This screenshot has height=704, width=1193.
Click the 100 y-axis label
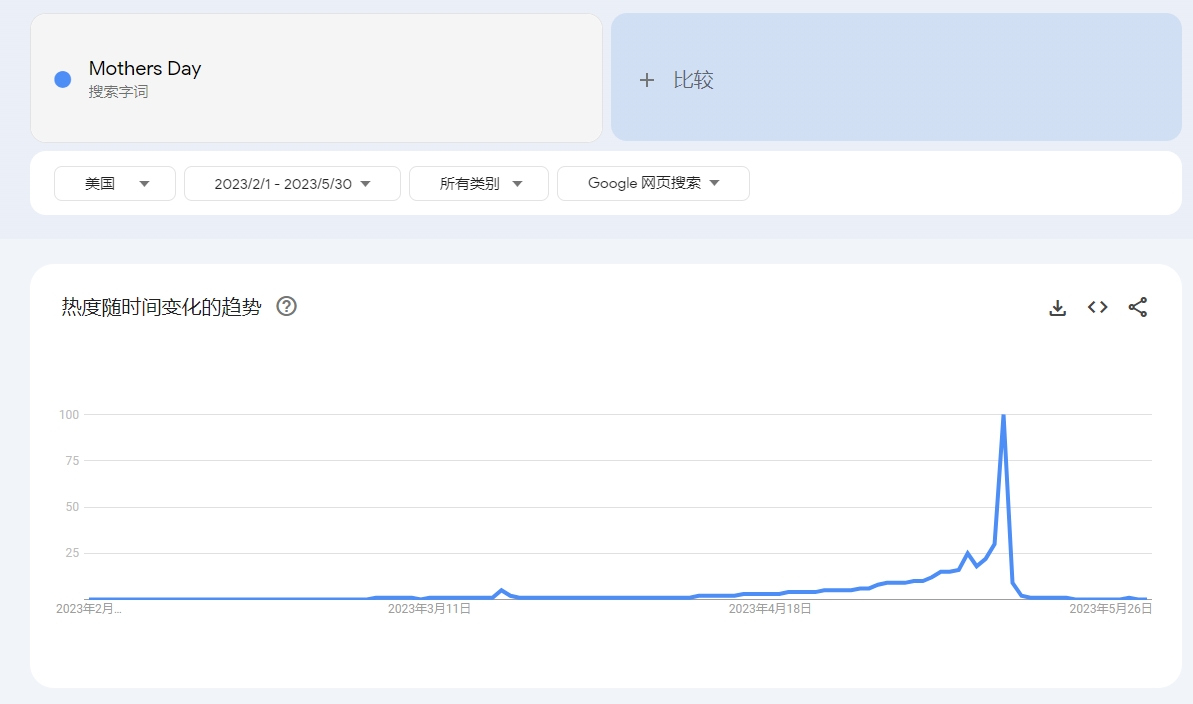pyautogui.click(x=68, y=415)
